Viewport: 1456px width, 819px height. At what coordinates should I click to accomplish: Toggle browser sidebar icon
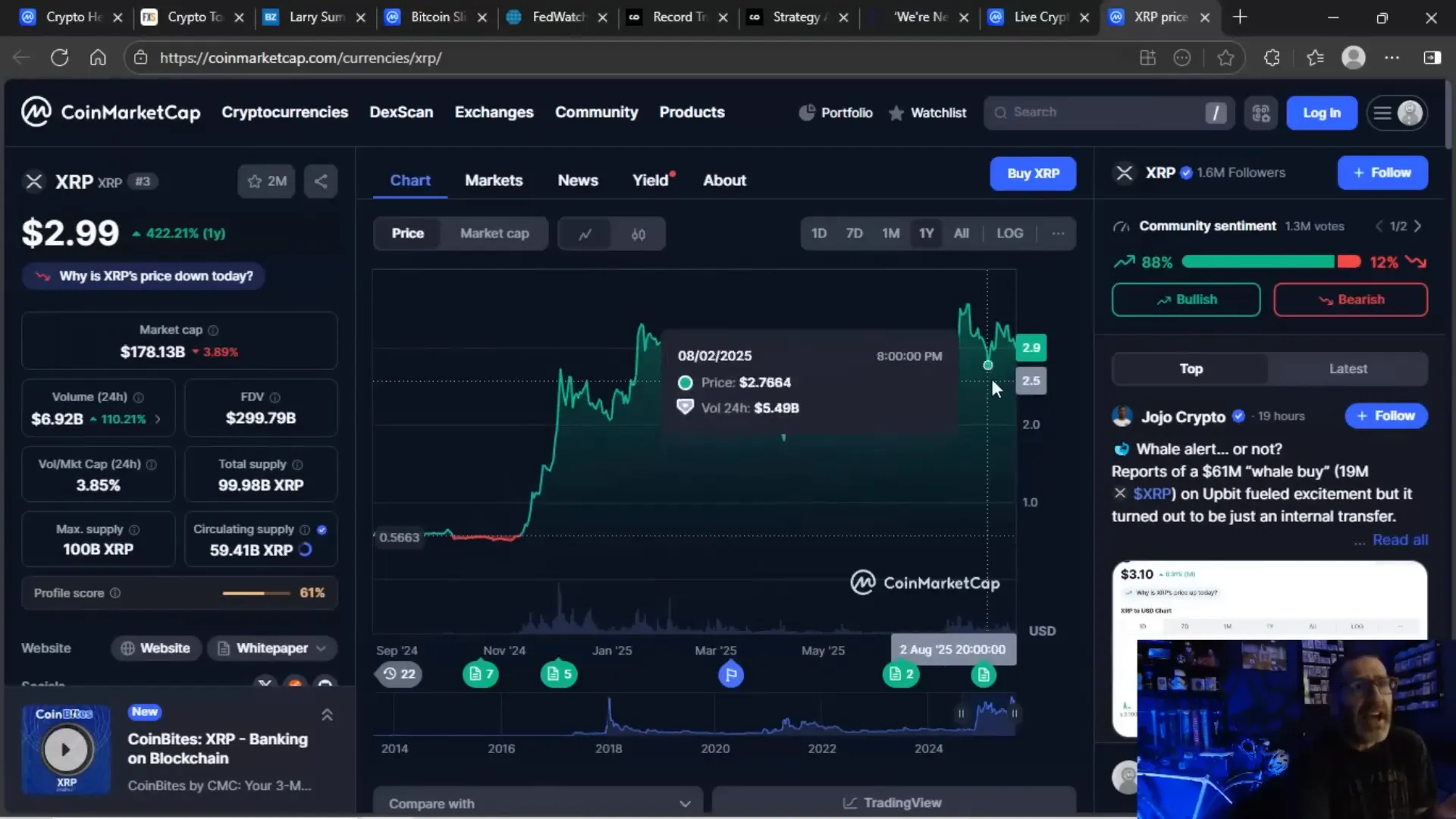tap(1432, 58)
